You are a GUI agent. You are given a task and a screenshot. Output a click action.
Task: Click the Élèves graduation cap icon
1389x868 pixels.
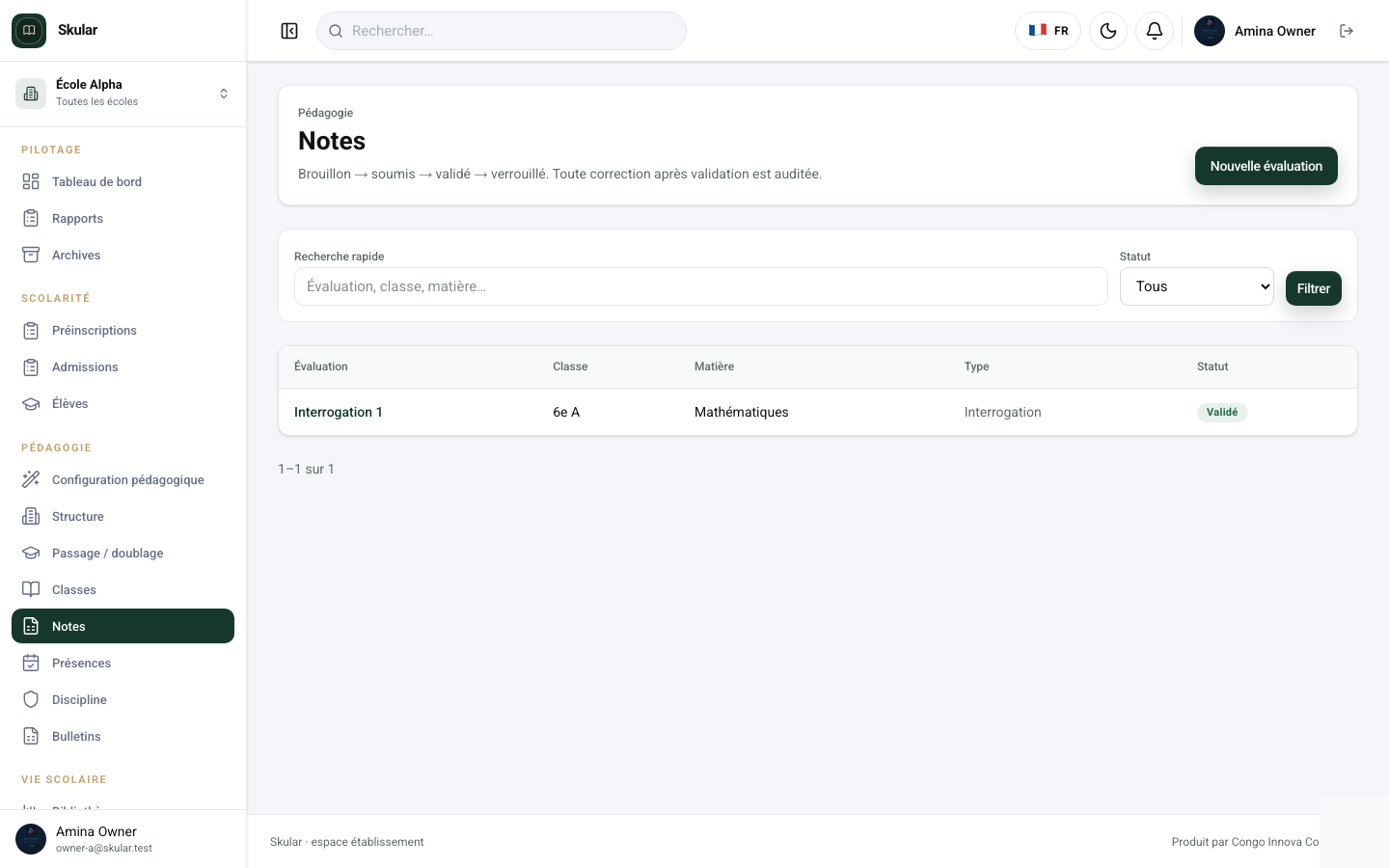[31, 403]
